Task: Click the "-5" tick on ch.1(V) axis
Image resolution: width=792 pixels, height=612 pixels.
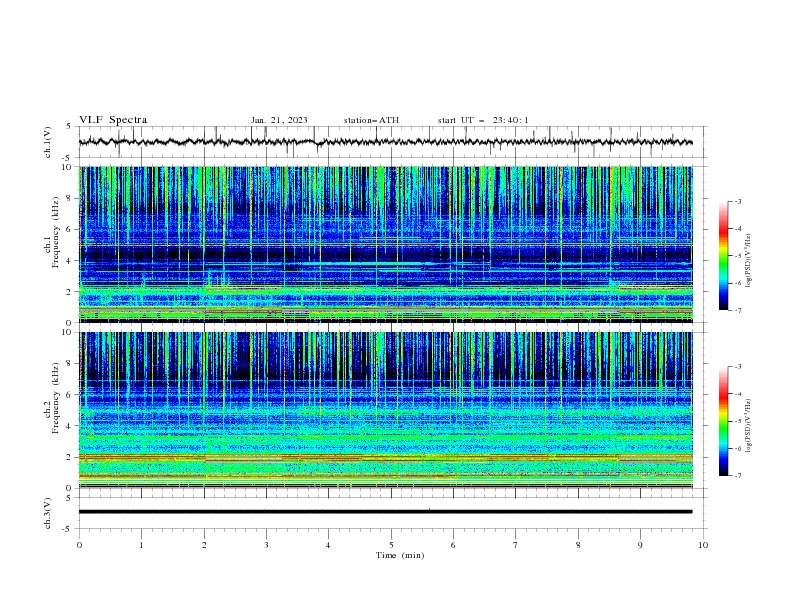Action: pos(67,158)
